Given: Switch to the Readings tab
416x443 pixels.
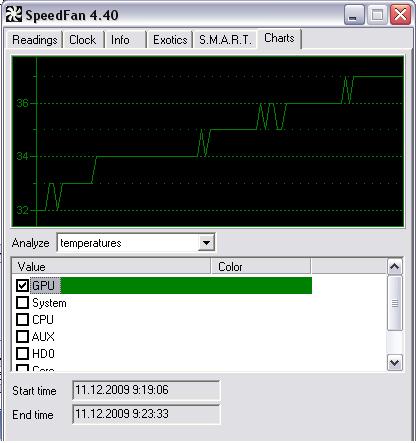Looking at the screenshot, I should coord(35,40).
